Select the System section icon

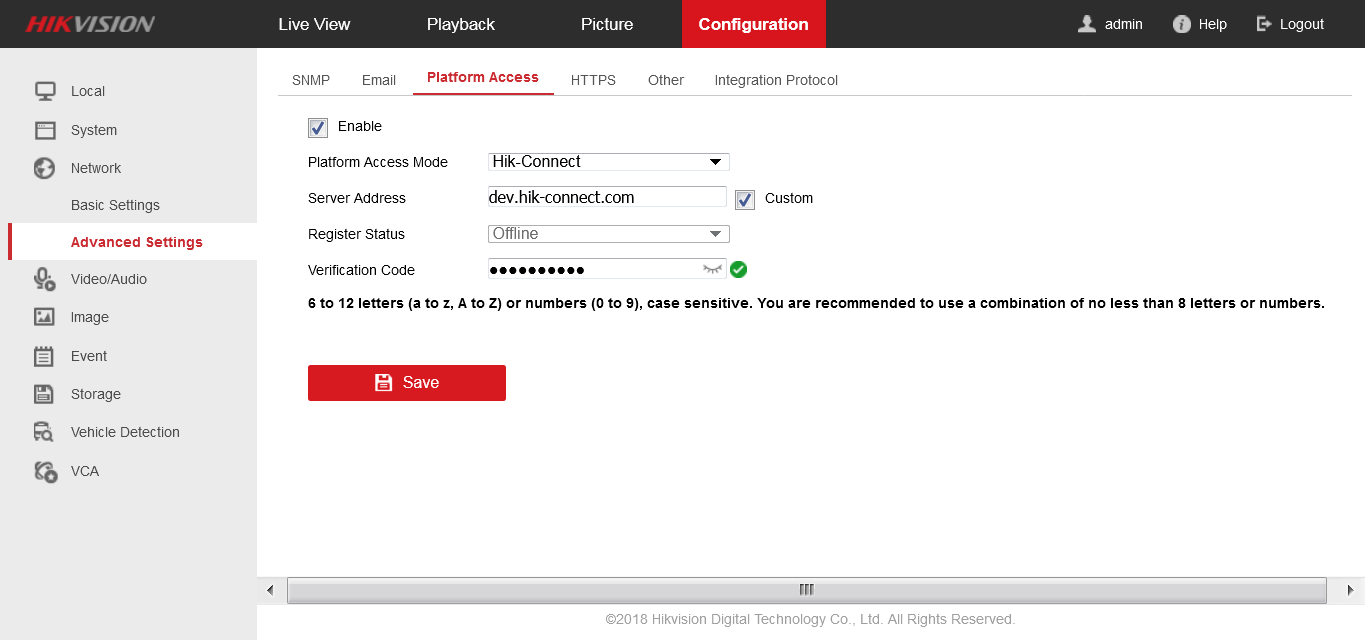[x=45, y=130]
